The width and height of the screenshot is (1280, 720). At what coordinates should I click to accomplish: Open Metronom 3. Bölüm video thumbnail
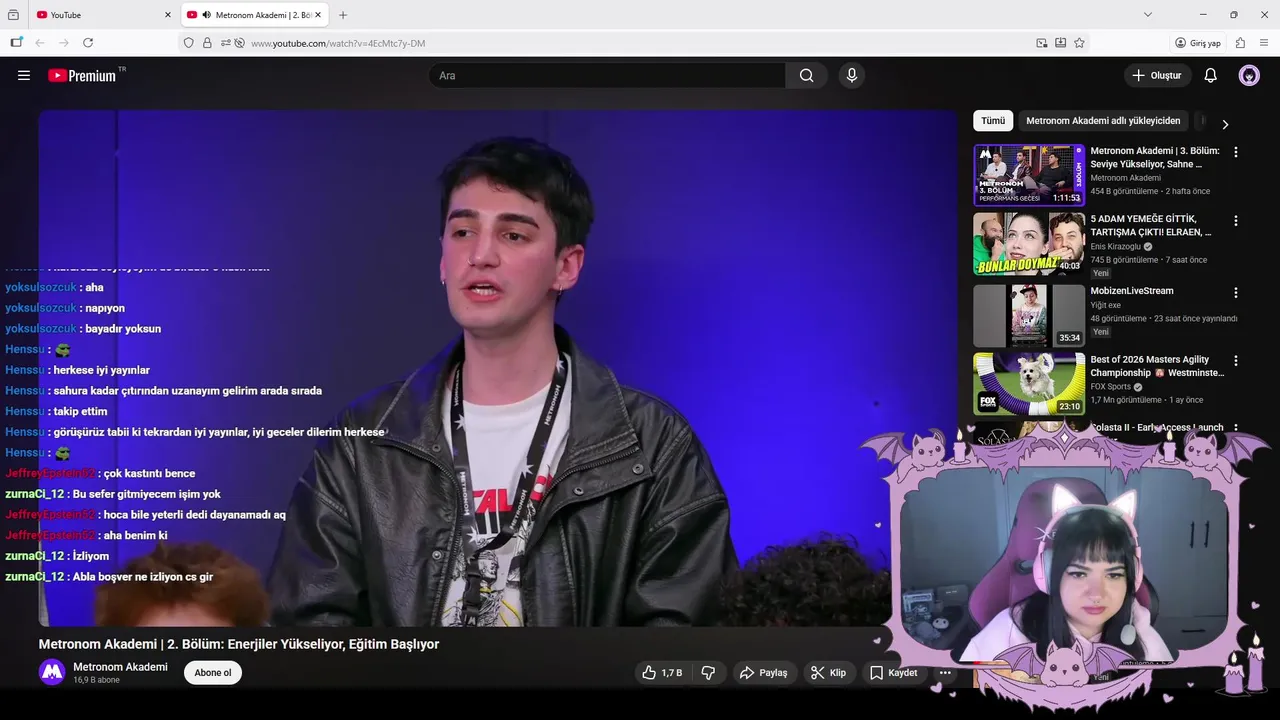coord(1029,175)
